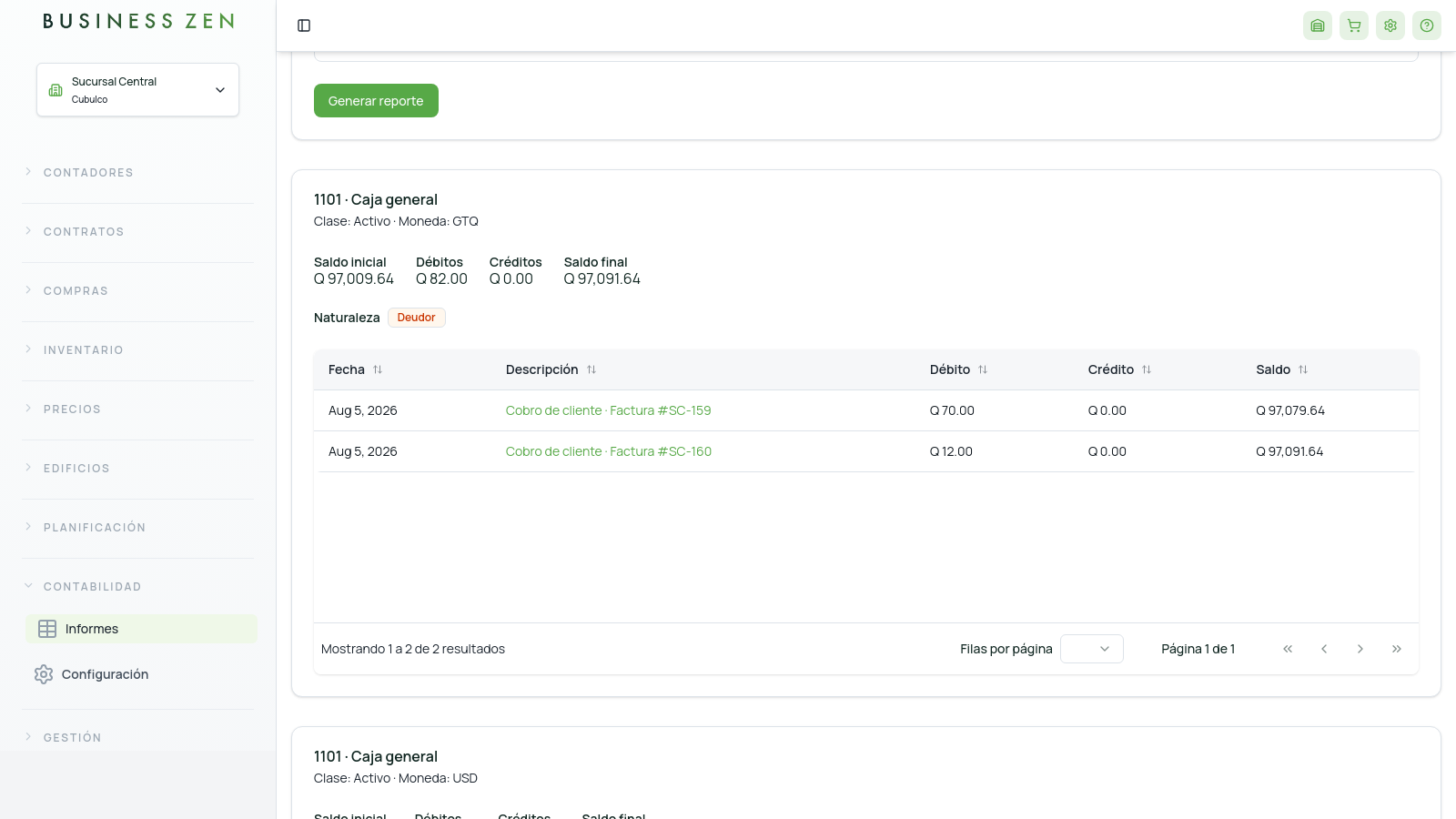The width and height of the screenshot is (1456, 819).
Task: Click the Mostrando 1 a 2 de 2 resultados text
Action: (x=413, y=649)
